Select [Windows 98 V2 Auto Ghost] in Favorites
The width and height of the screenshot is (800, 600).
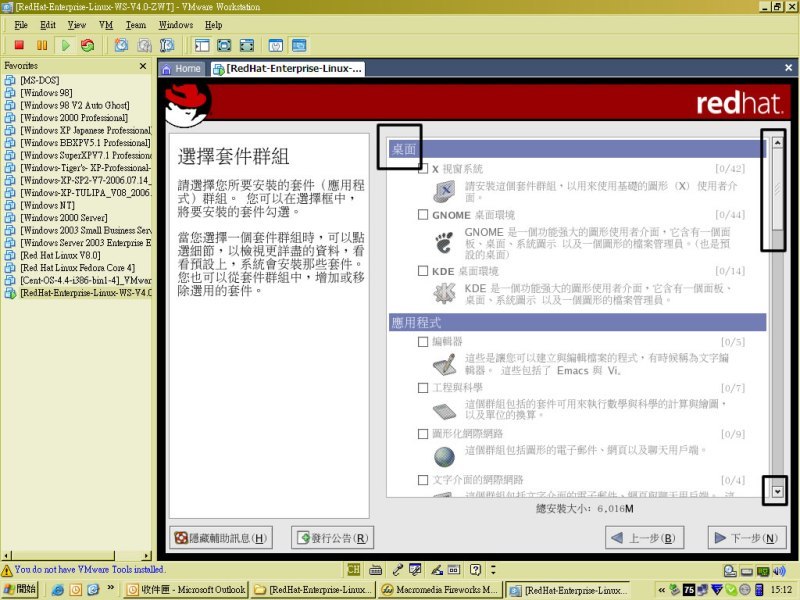[75, 105]
